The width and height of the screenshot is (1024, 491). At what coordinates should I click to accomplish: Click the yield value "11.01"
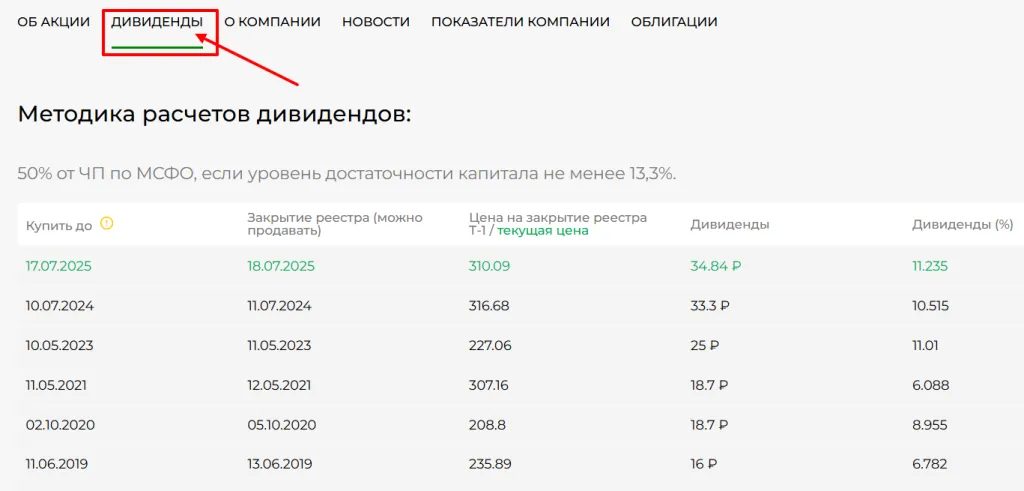(925, 346)
